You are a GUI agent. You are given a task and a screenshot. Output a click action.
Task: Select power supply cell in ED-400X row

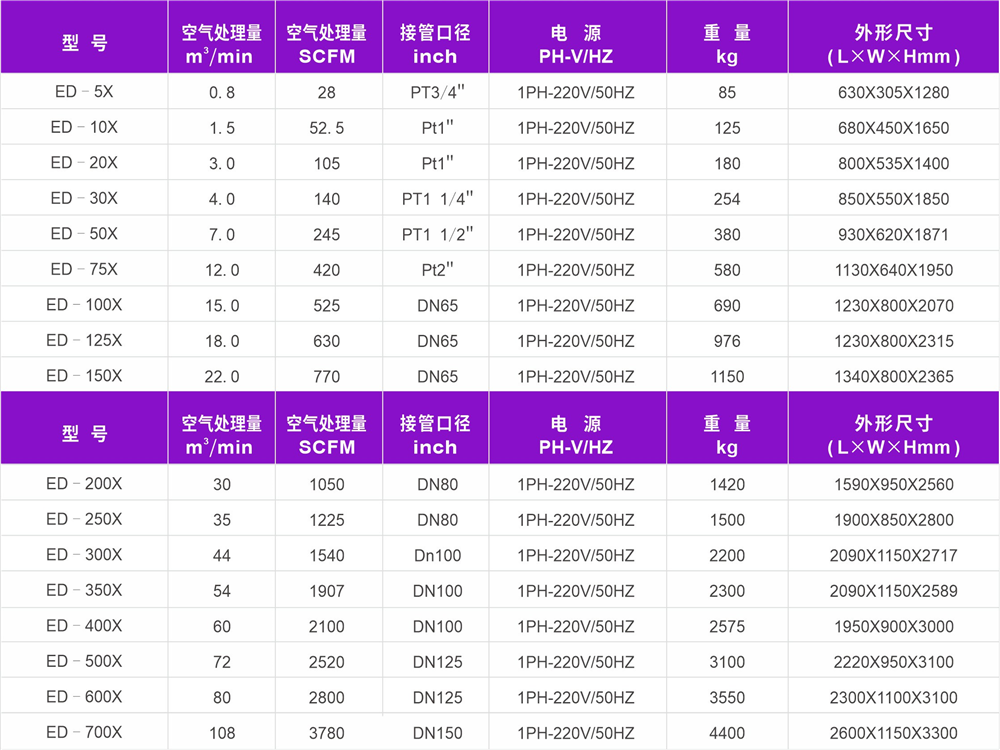point(576,627)
